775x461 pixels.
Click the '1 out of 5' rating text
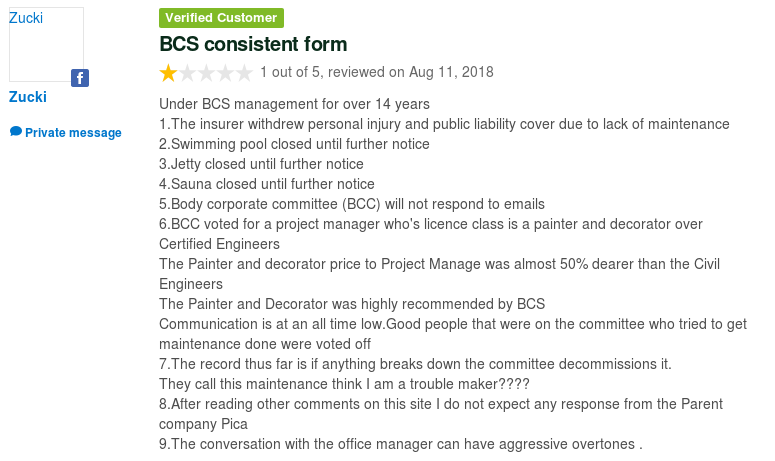pyautogui.click(x=290, y=72)
